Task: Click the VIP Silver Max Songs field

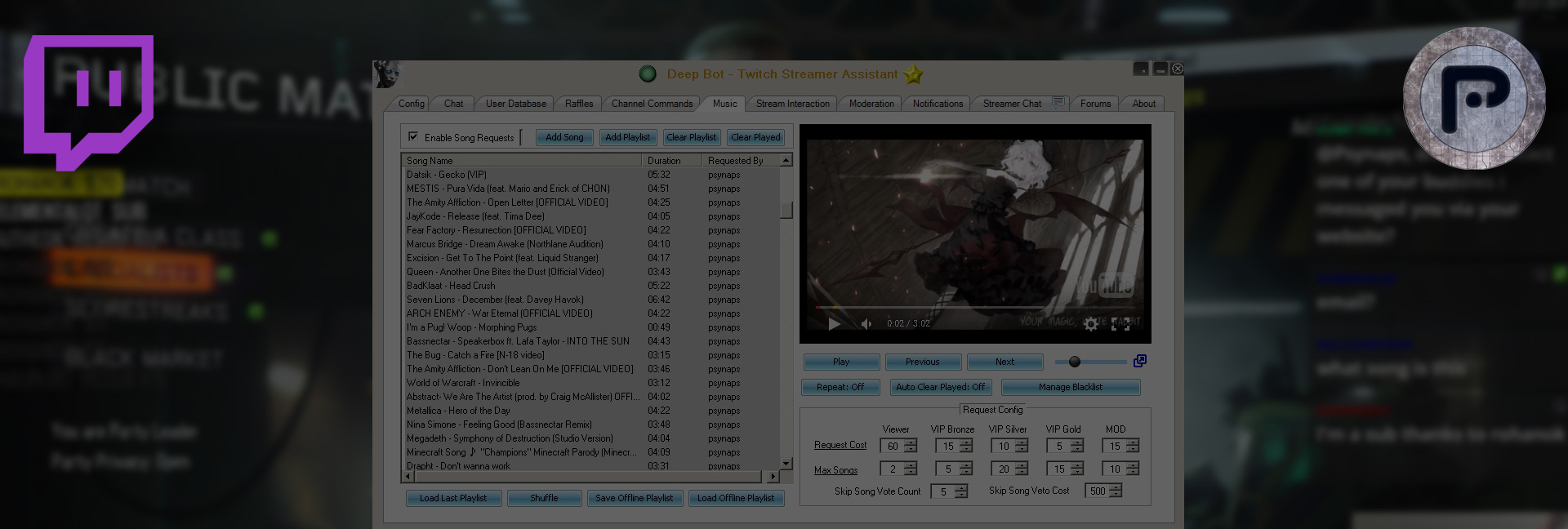Action: (1004, 469)
